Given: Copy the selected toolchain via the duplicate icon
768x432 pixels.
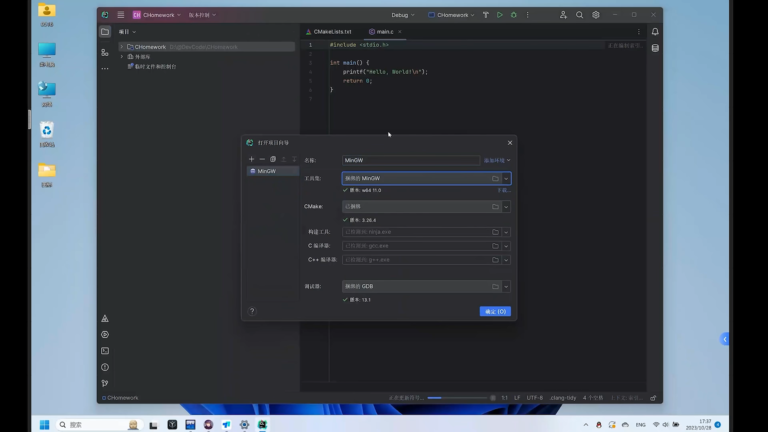Looking at the screenshot, I should pyautogui.click(x=273, y=159).
